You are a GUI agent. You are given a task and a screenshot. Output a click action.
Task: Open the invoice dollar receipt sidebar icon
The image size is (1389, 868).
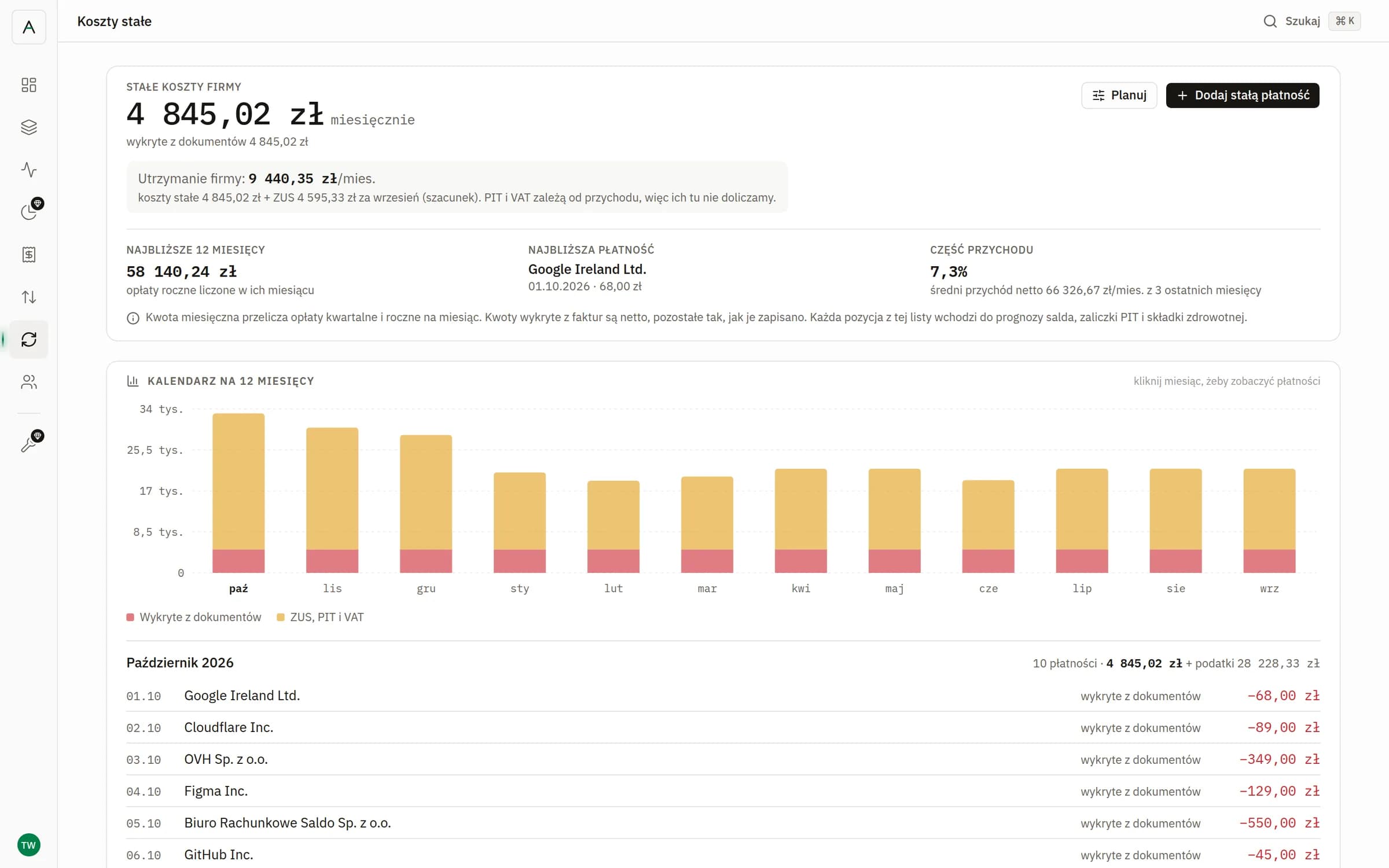pyautogui.click(x=28, y=255)
